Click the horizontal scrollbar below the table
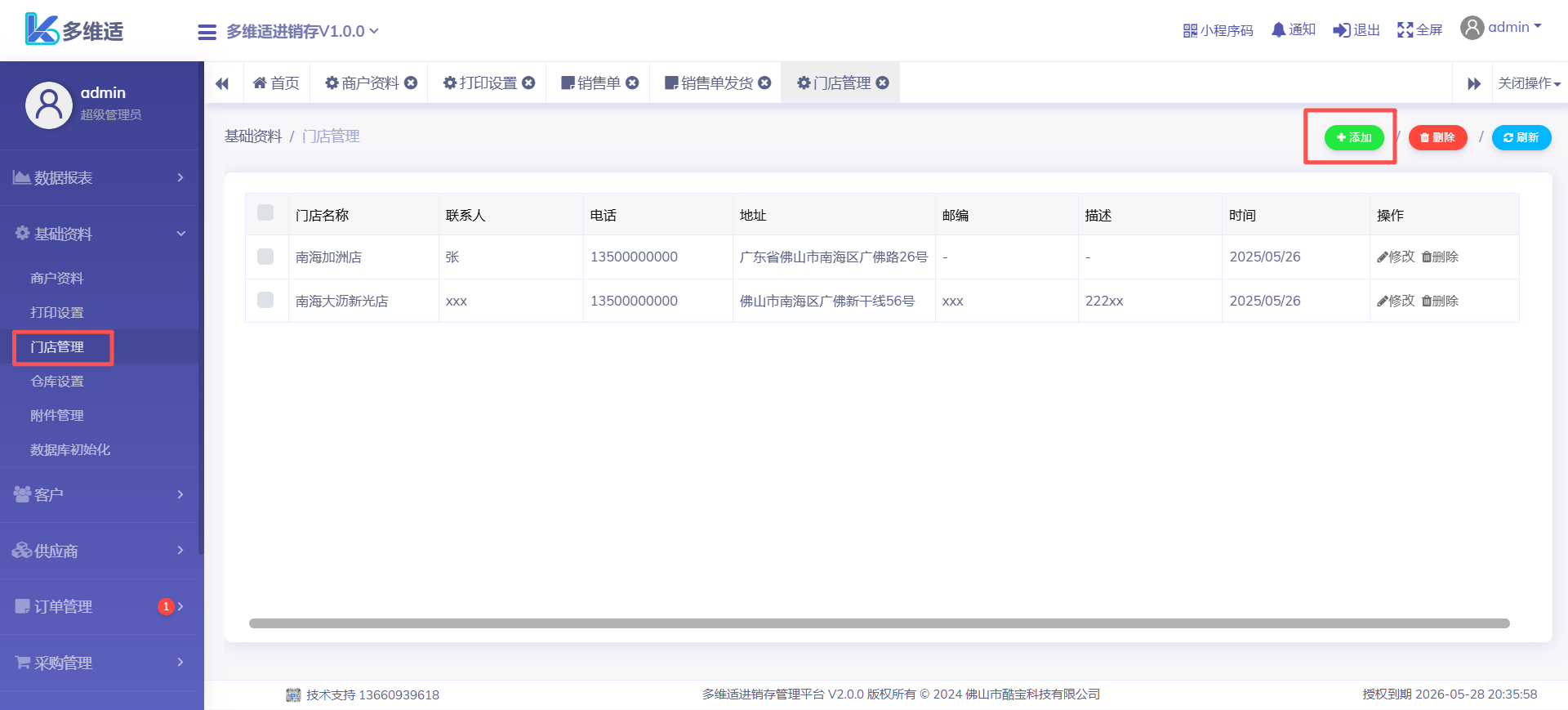Viewport: 1568px width, 710px height. (x=879, y=623)
